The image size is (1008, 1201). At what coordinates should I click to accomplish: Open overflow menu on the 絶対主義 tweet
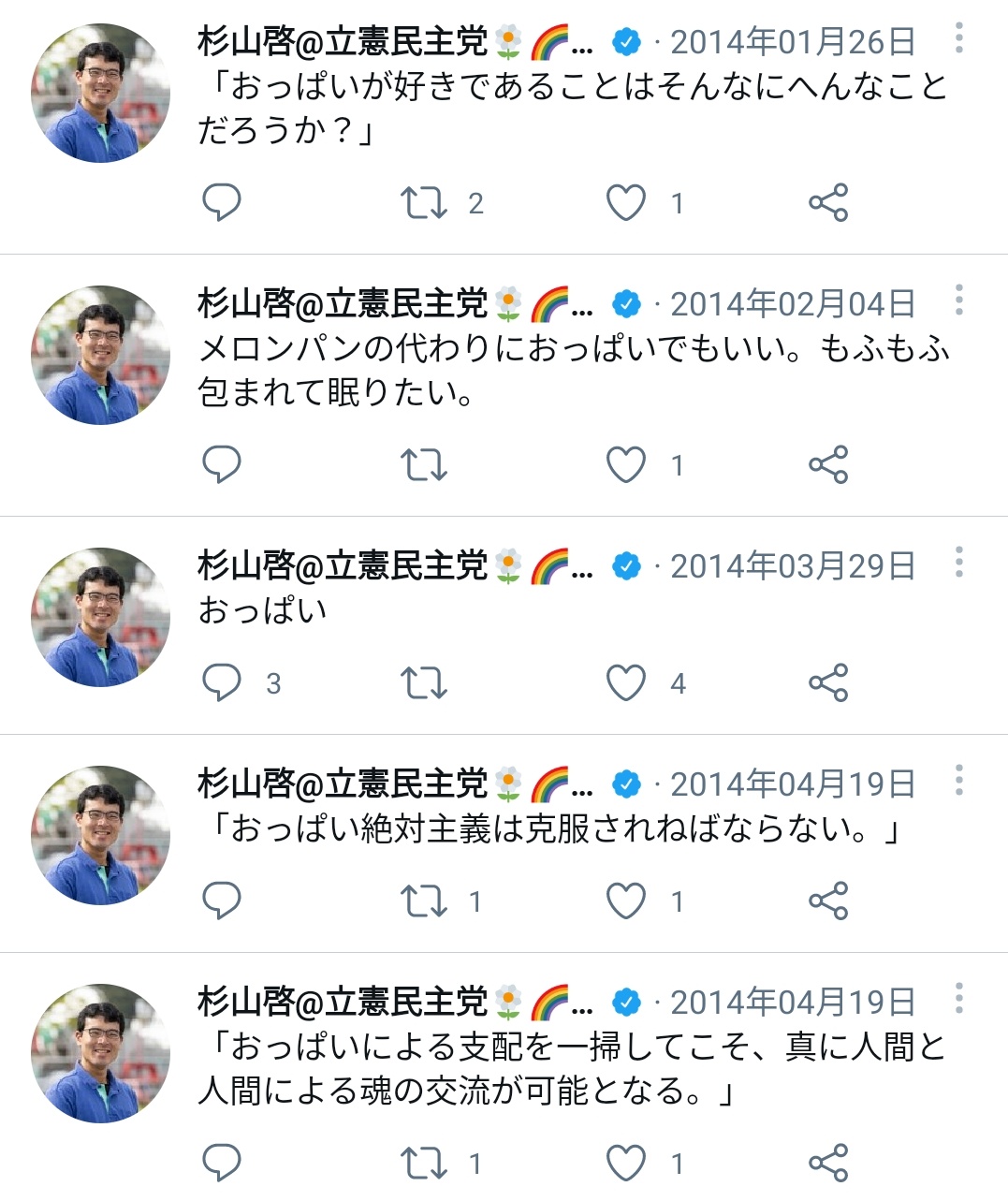tap(958, 781)
